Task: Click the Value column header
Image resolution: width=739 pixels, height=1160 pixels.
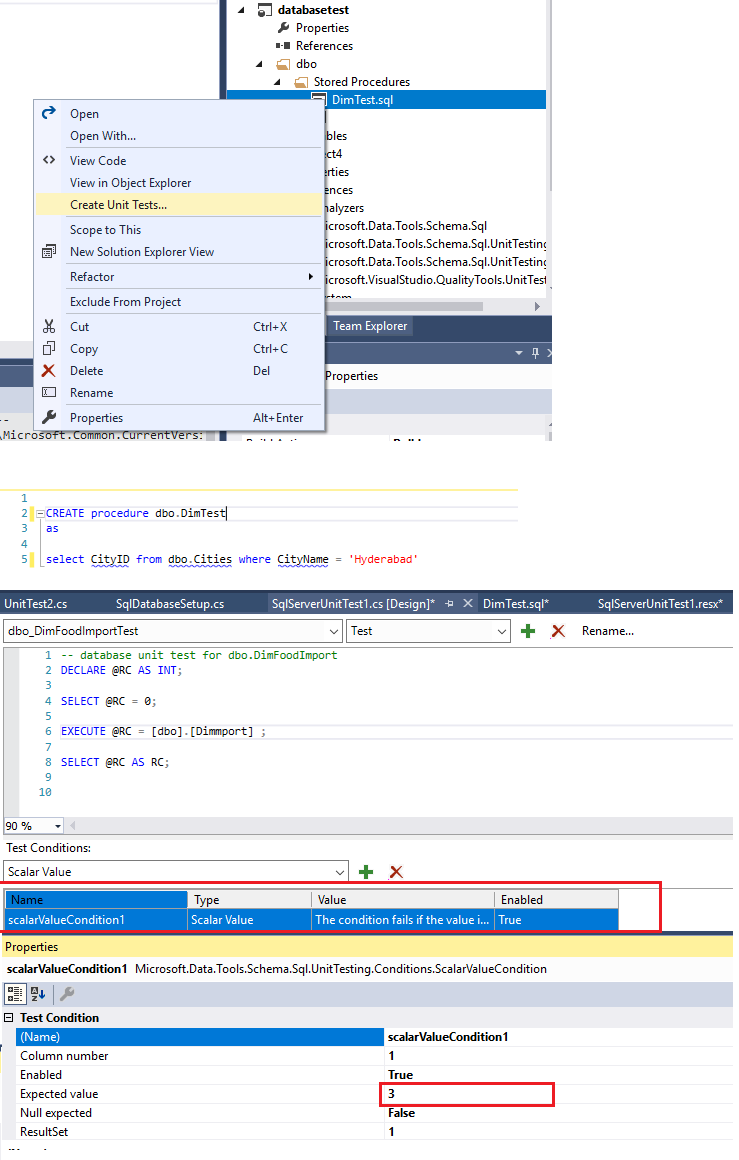Action: point(403,900)
